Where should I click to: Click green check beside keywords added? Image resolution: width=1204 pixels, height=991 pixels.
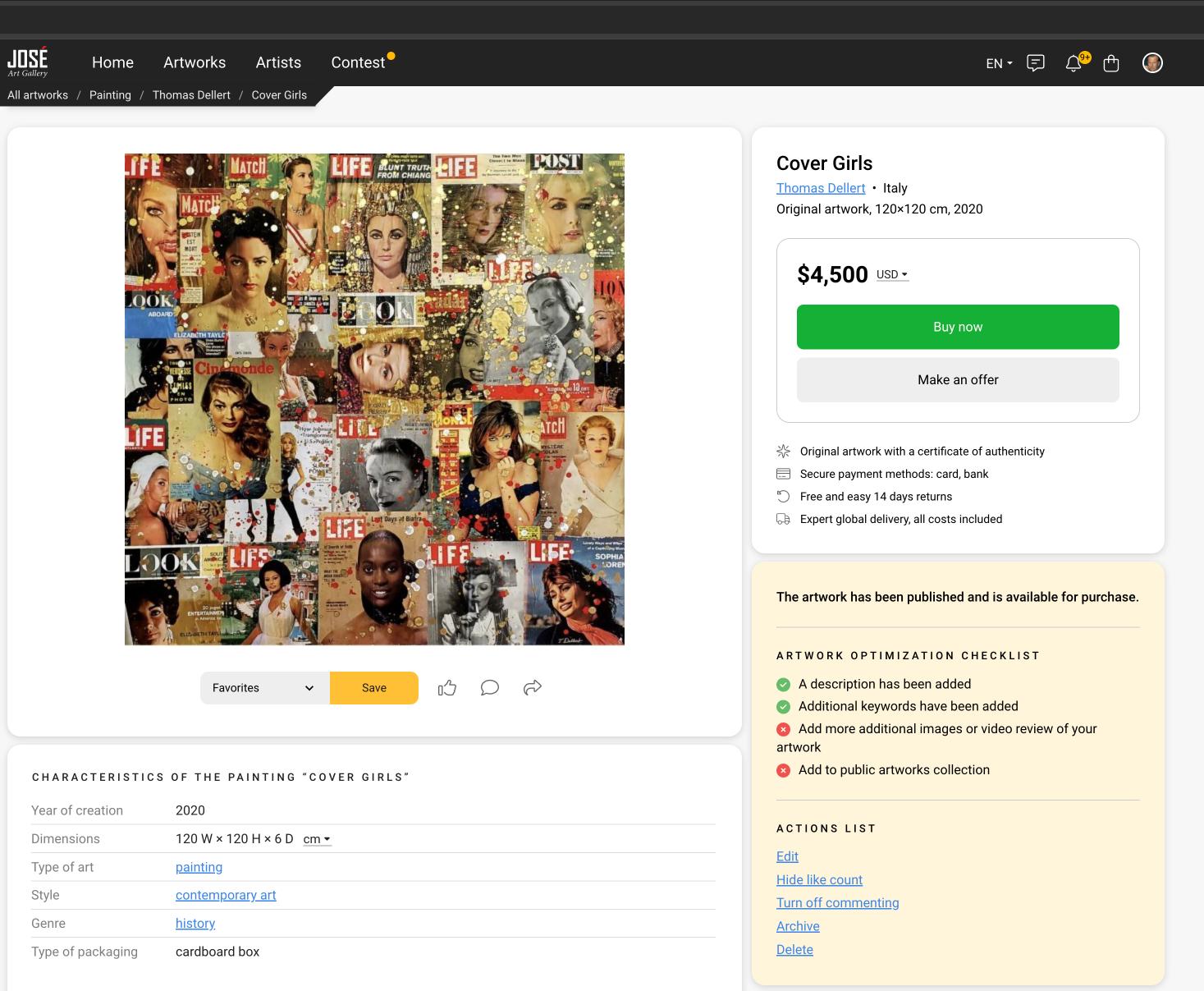[783, 707]
